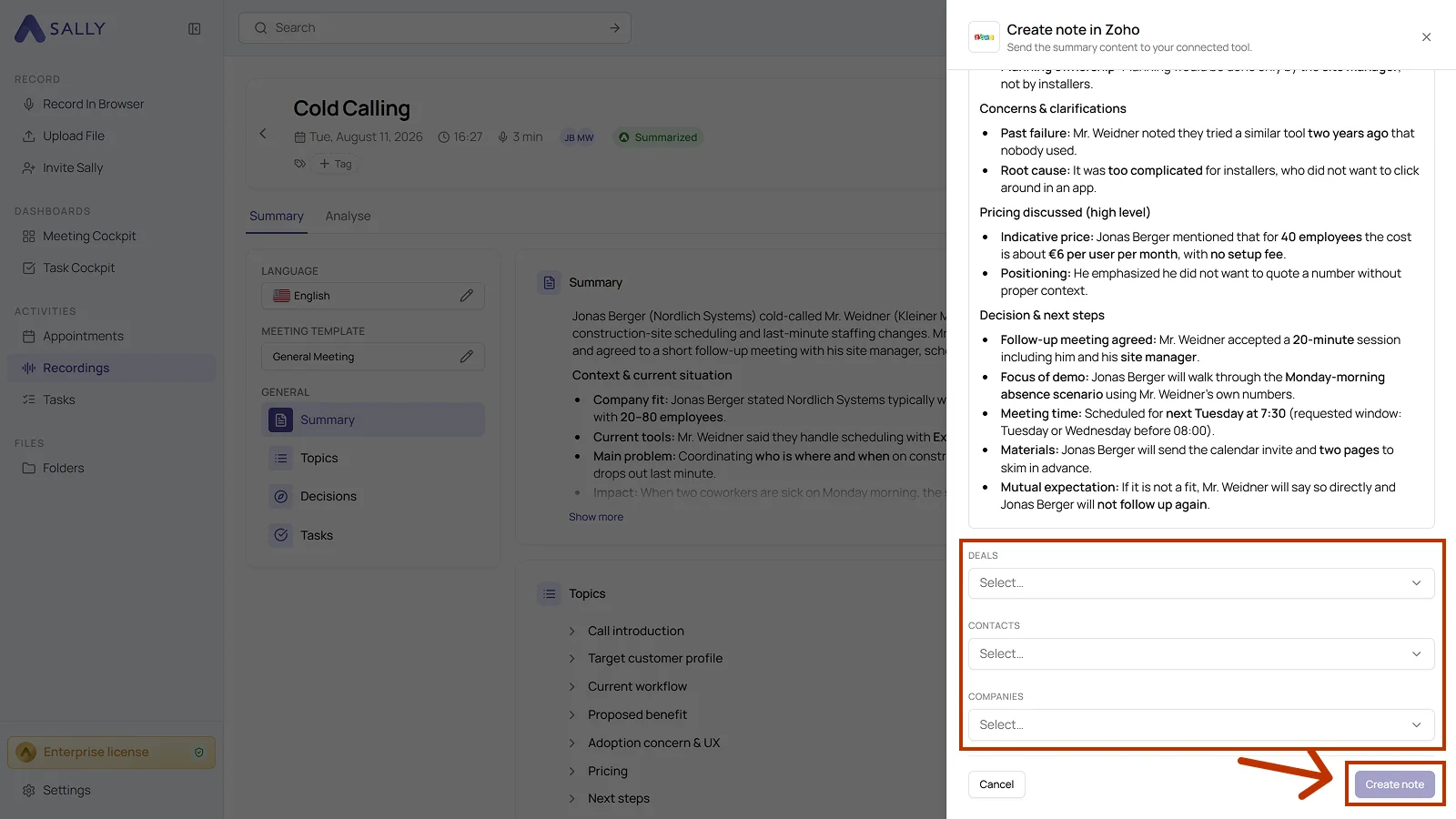Click the JB MW participants badge
Viewport: 1456px width, 819px height.
579,137
